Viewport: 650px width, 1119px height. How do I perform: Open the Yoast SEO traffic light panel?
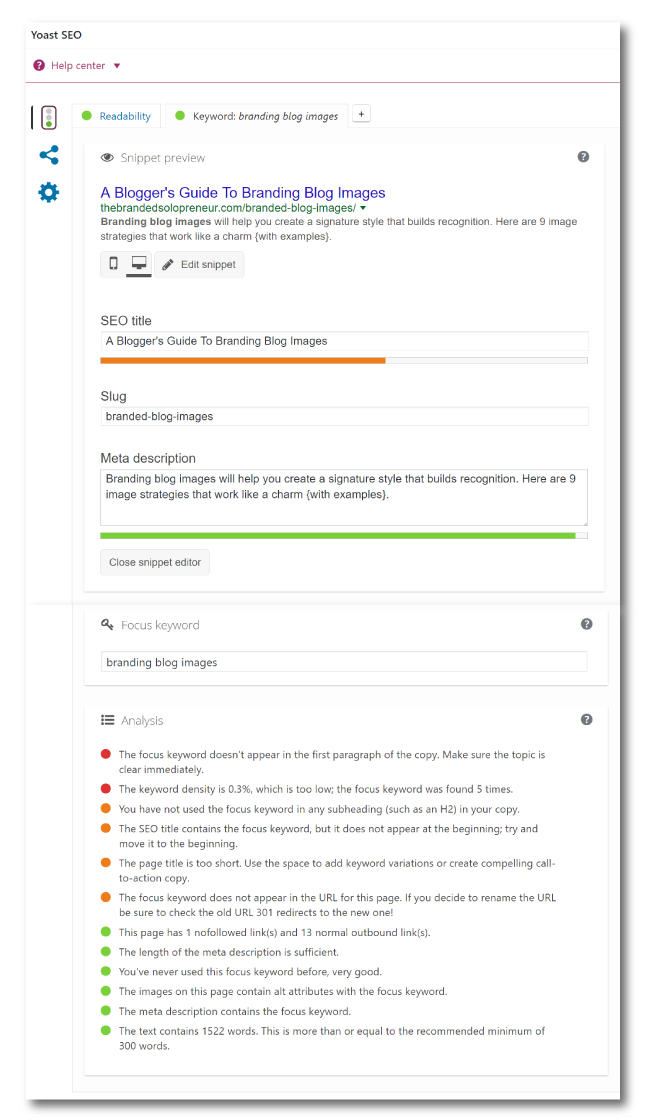tap(48, 117)
